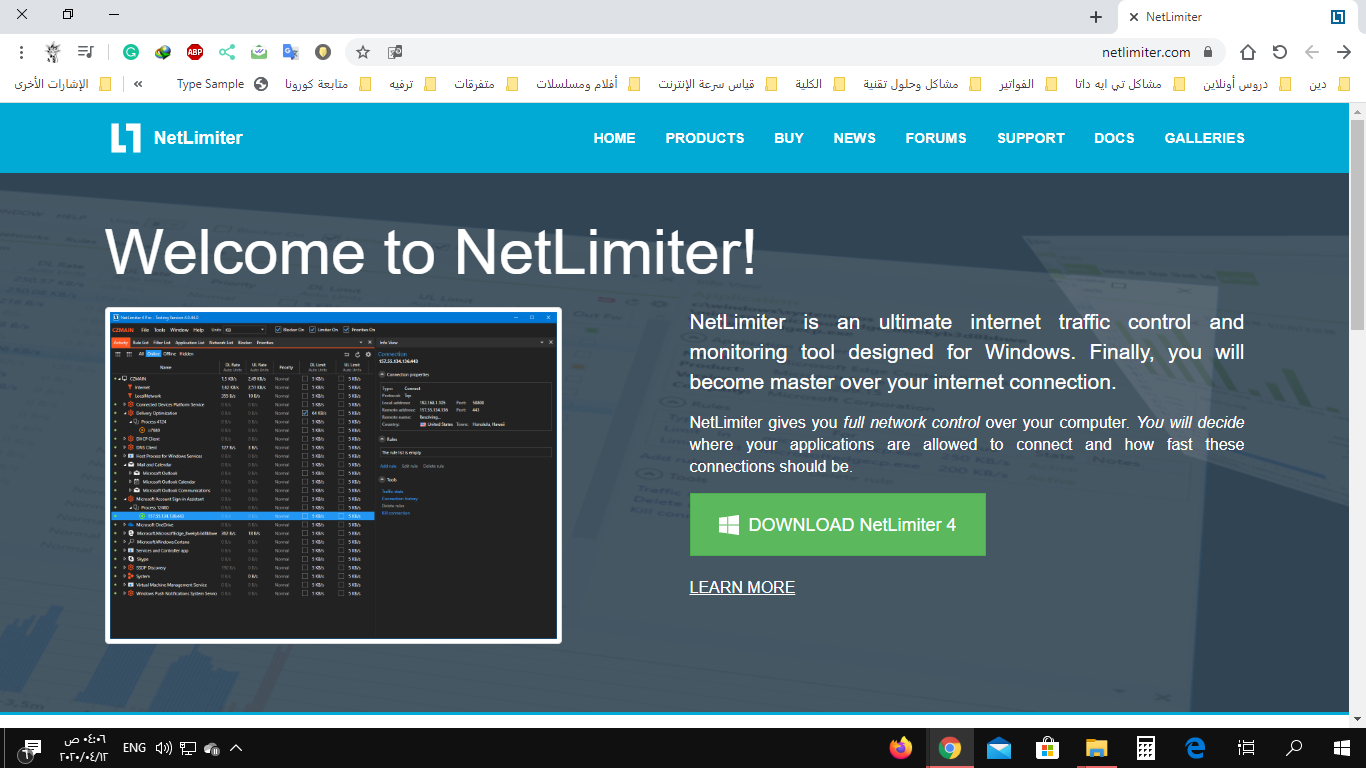Open FORUMS navigation item

click(936, 138)
